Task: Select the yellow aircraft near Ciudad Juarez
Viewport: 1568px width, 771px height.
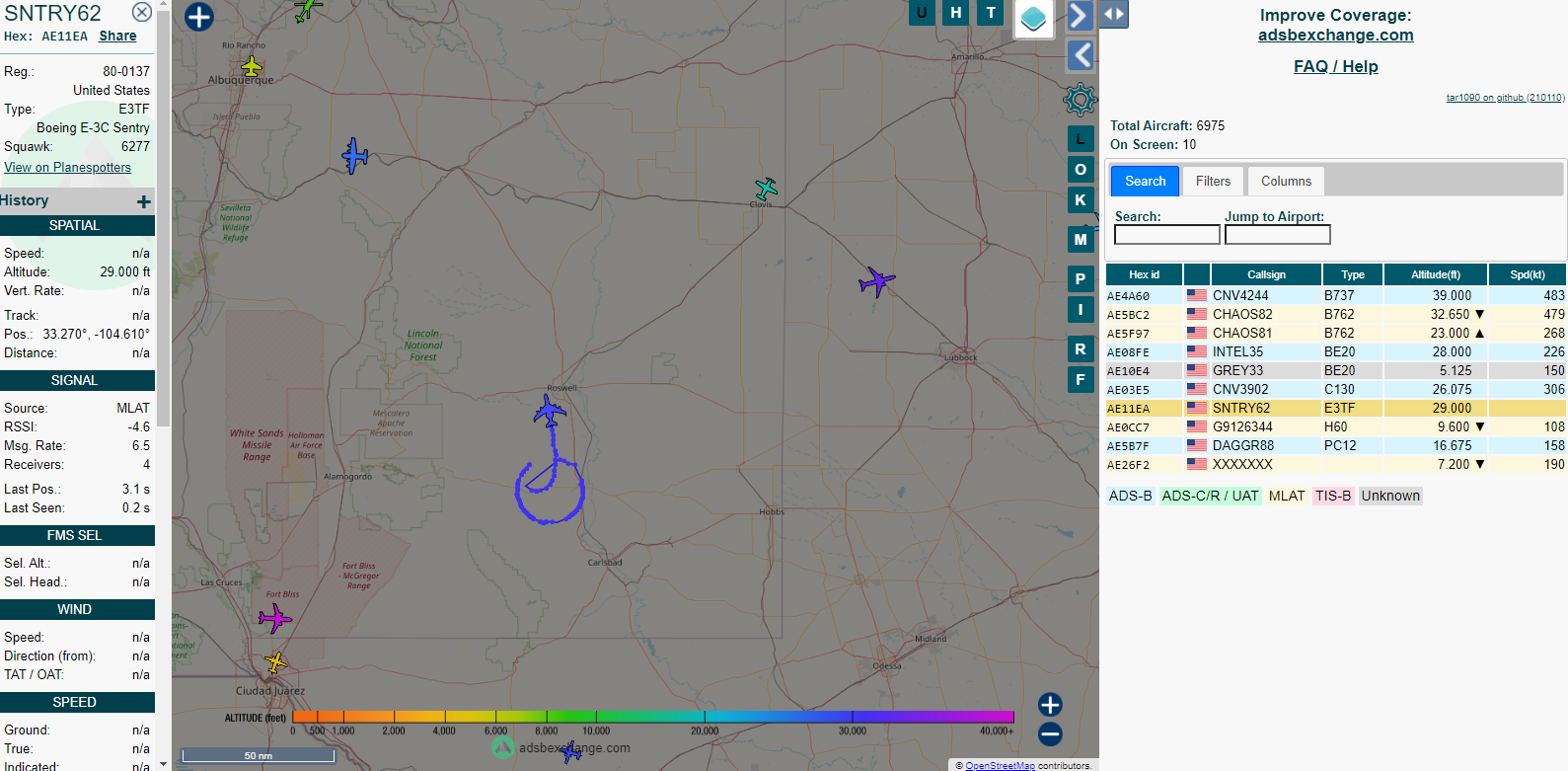Action: coord(275,661)
